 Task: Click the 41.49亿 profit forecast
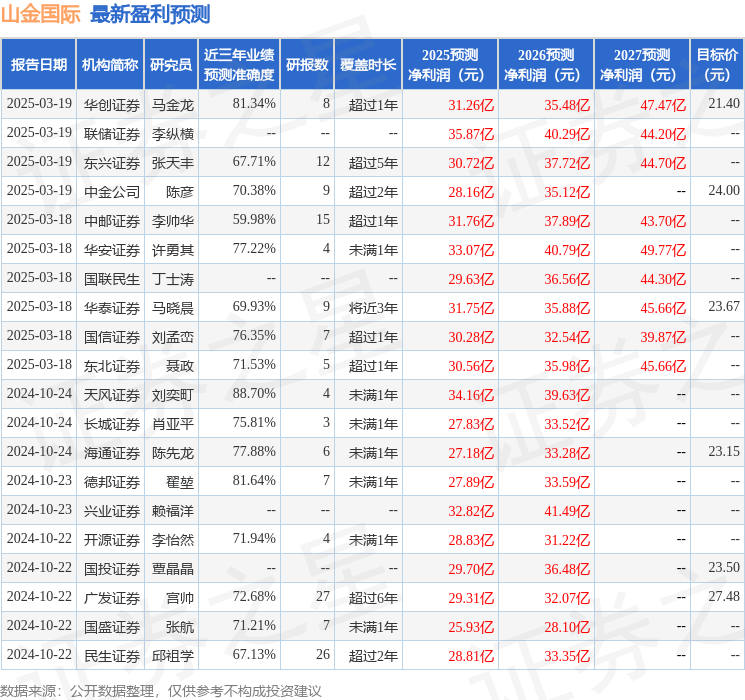[x=567, y=511]
